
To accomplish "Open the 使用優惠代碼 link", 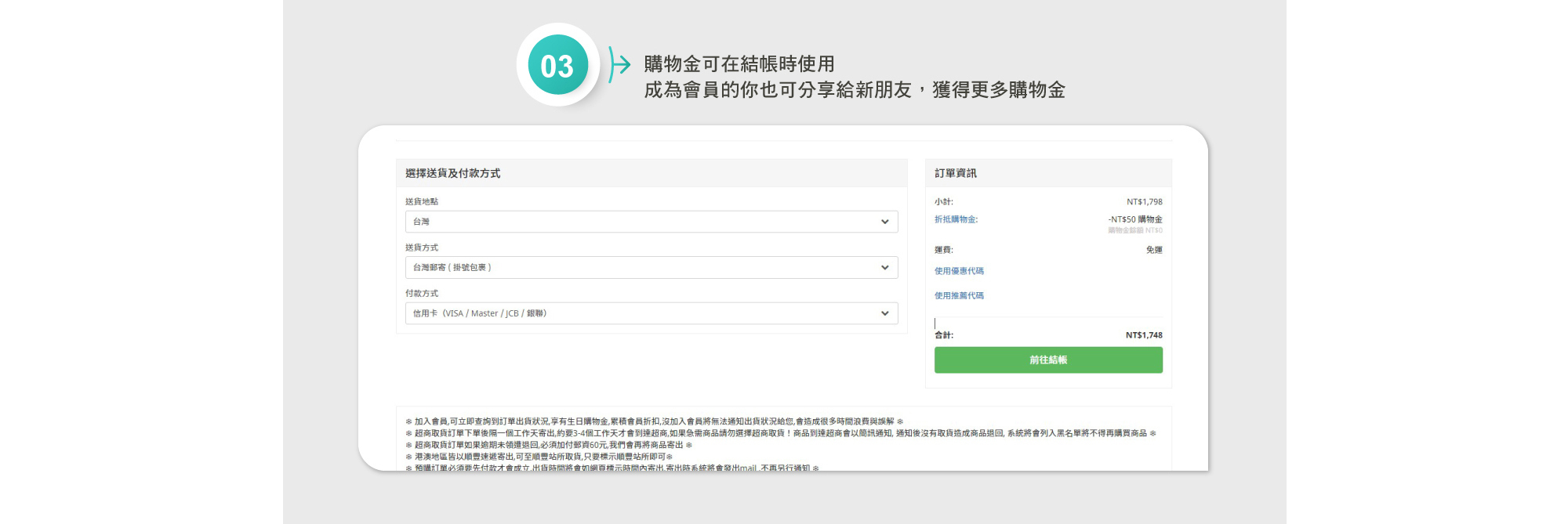I will coord(959,271).
